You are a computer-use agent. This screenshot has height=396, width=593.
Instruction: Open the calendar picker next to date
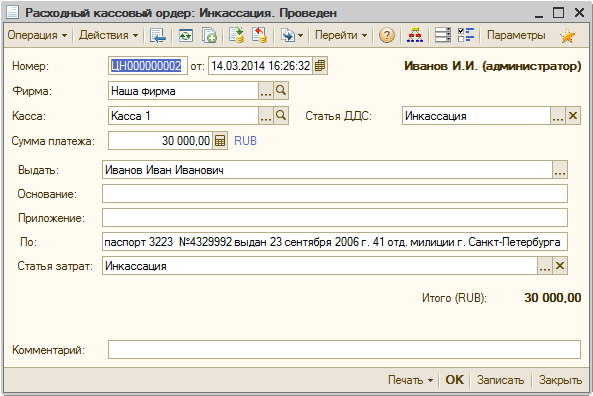pyautogui.click(x=320, y=66)
